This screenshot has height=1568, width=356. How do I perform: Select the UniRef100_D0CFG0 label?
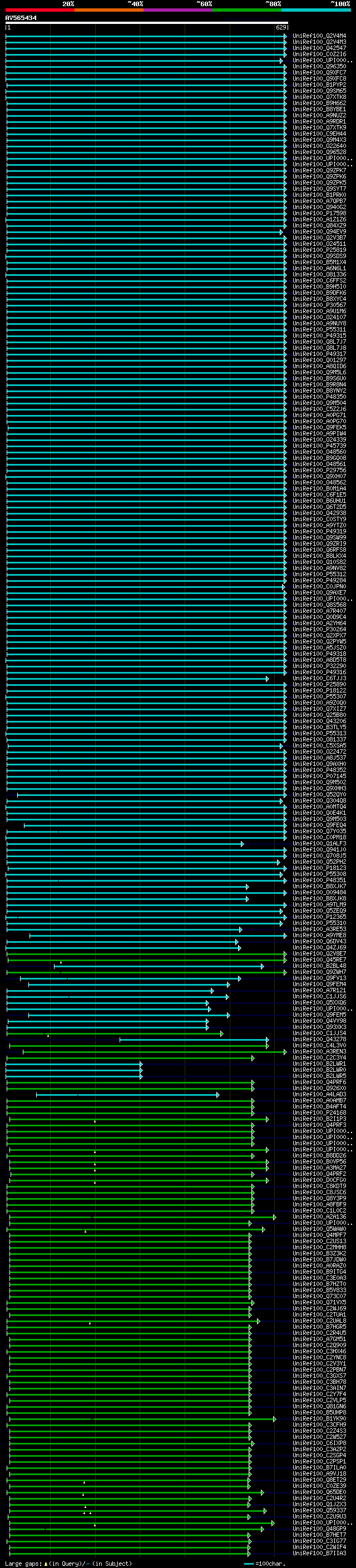coord(319,1180)
